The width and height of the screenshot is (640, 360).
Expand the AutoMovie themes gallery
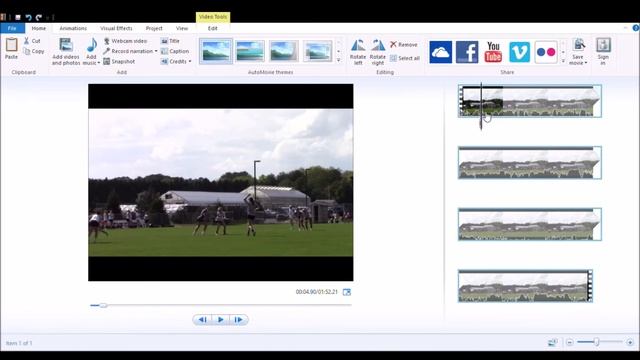pos(338,60)
